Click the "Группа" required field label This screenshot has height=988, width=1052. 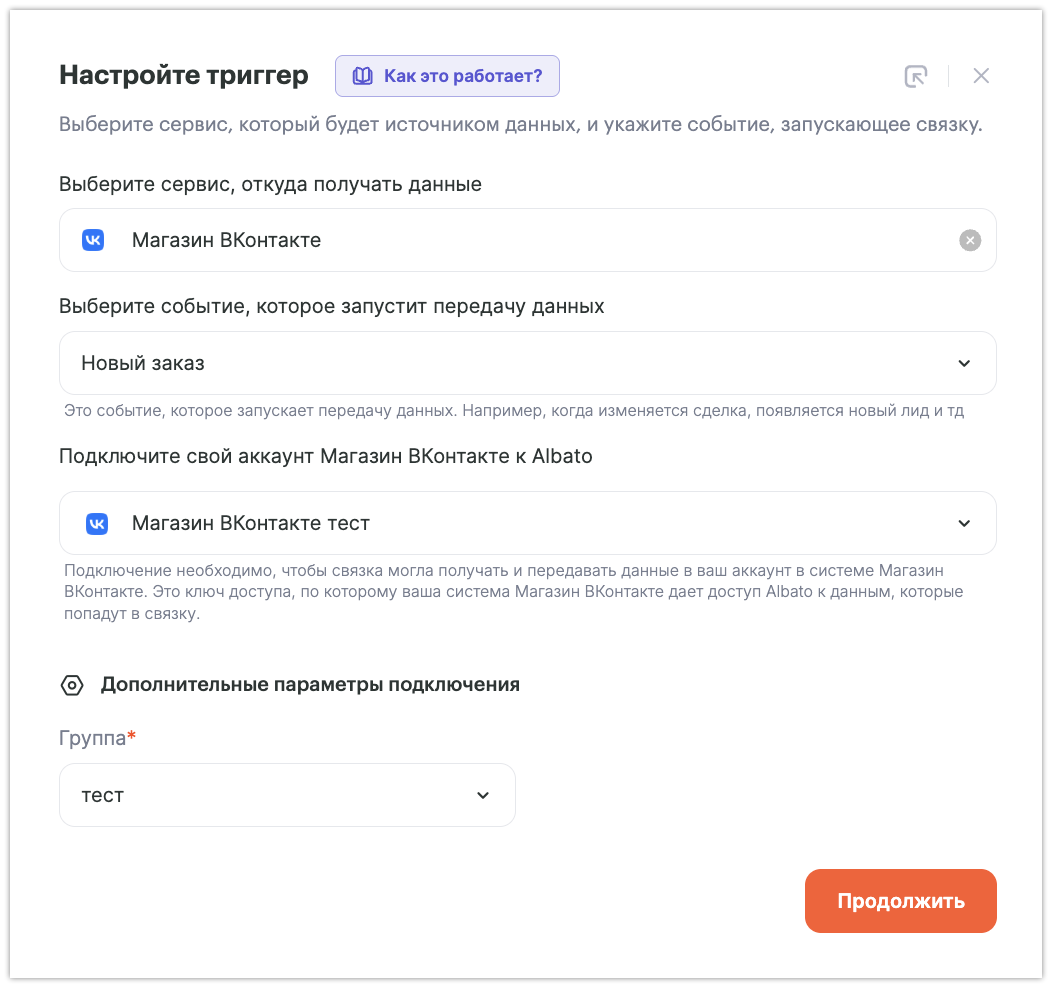click(x=94, y=739)
